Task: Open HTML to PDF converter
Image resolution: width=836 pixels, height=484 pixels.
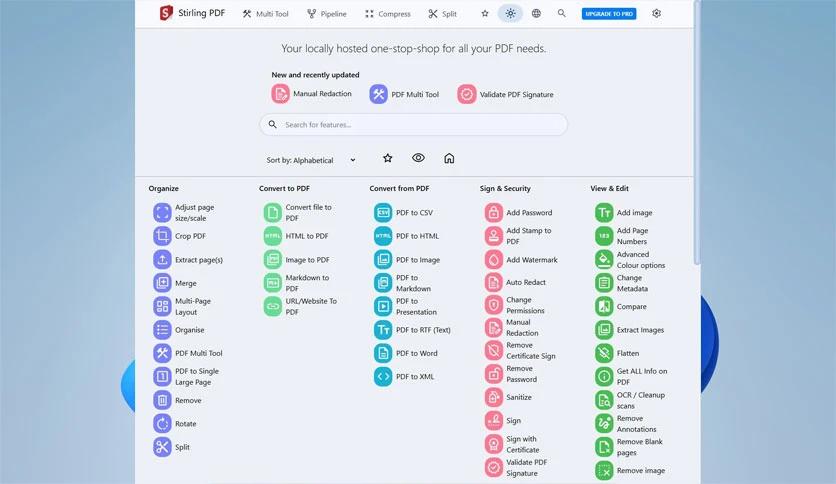Action: pyautogui.click(x=296, y=236)
